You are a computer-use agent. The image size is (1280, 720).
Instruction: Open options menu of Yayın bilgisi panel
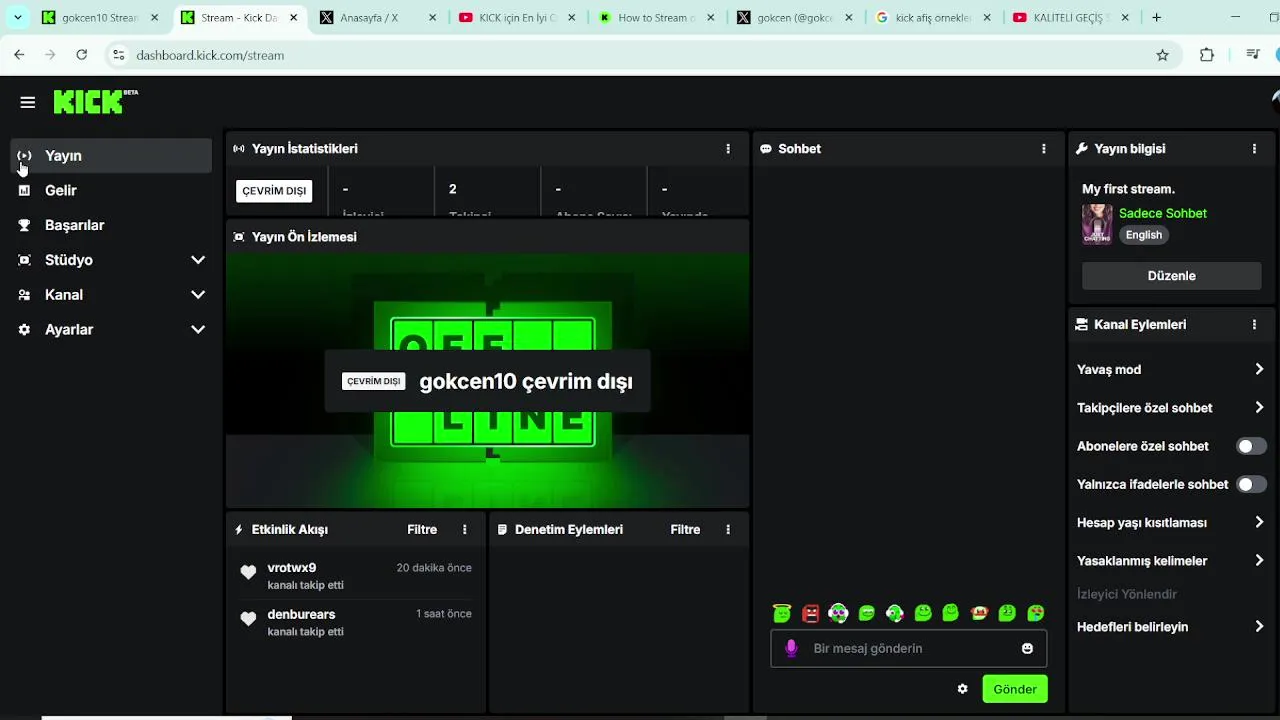[x=1255, y=149]
